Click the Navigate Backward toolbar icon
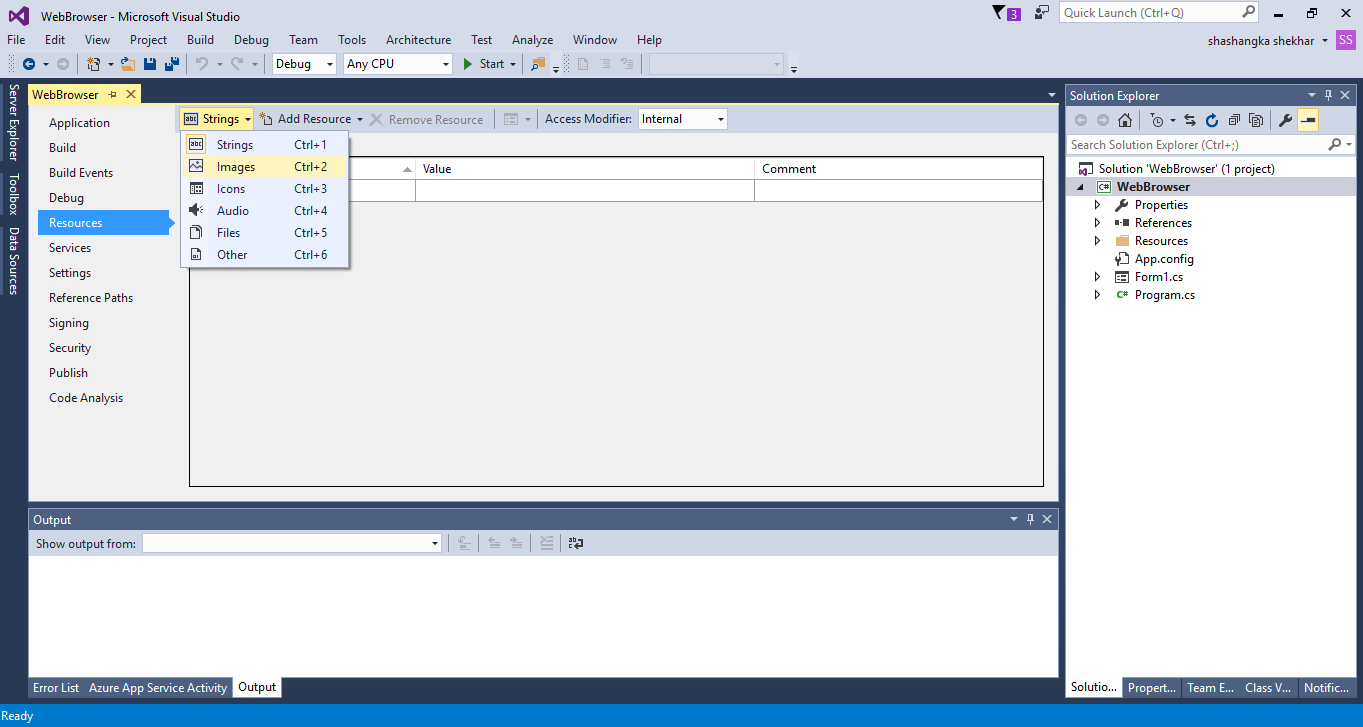This screenshot has width=1363, height=727. coord(29,64)
